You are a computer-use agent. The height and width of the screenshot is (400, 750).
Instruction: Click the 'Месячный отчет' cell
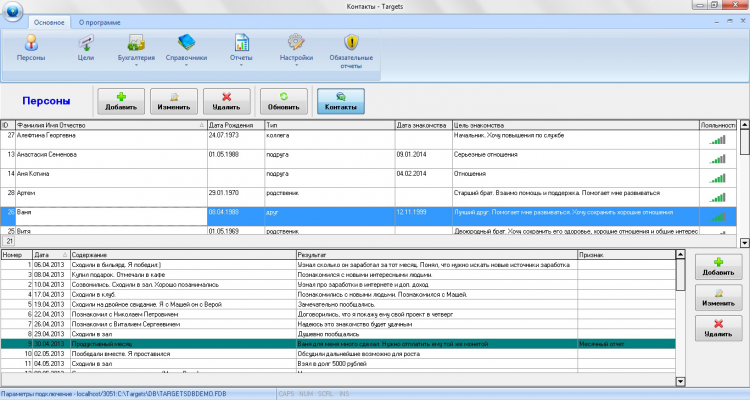[x=626, y=344]
